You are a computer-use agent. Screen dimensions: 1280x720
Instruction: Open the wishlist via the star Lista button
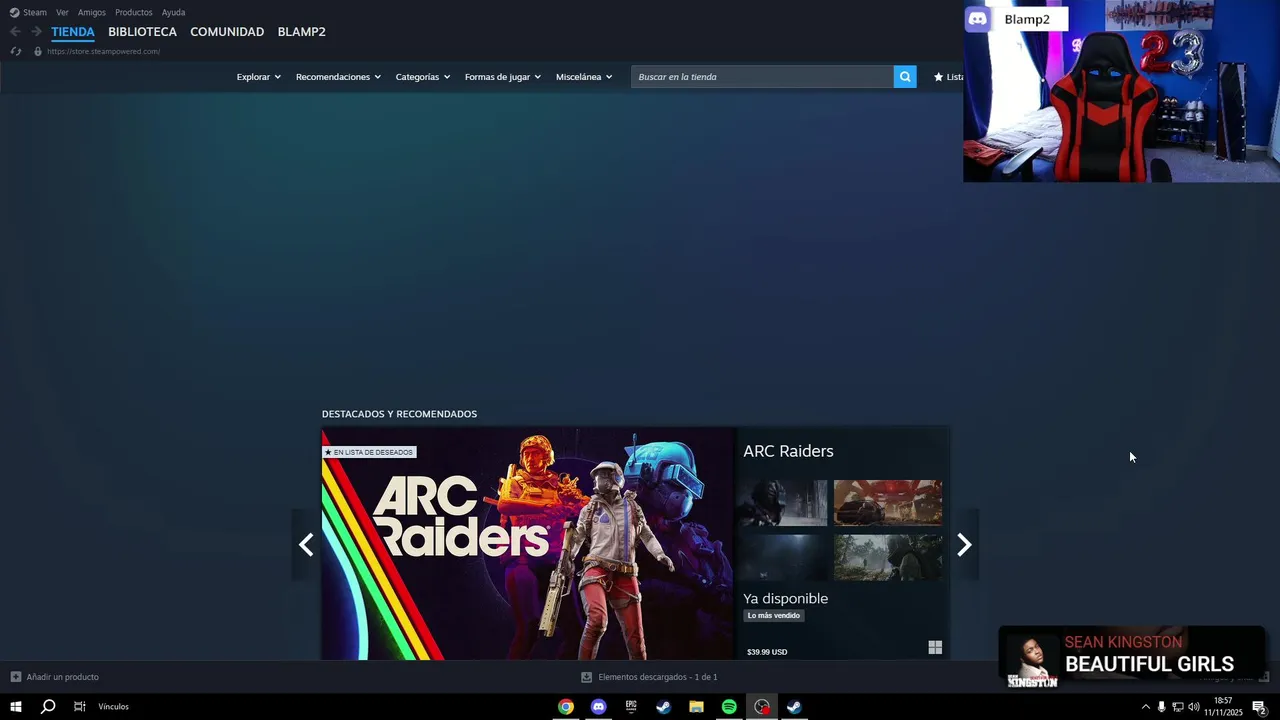click(x=948, y=77)
